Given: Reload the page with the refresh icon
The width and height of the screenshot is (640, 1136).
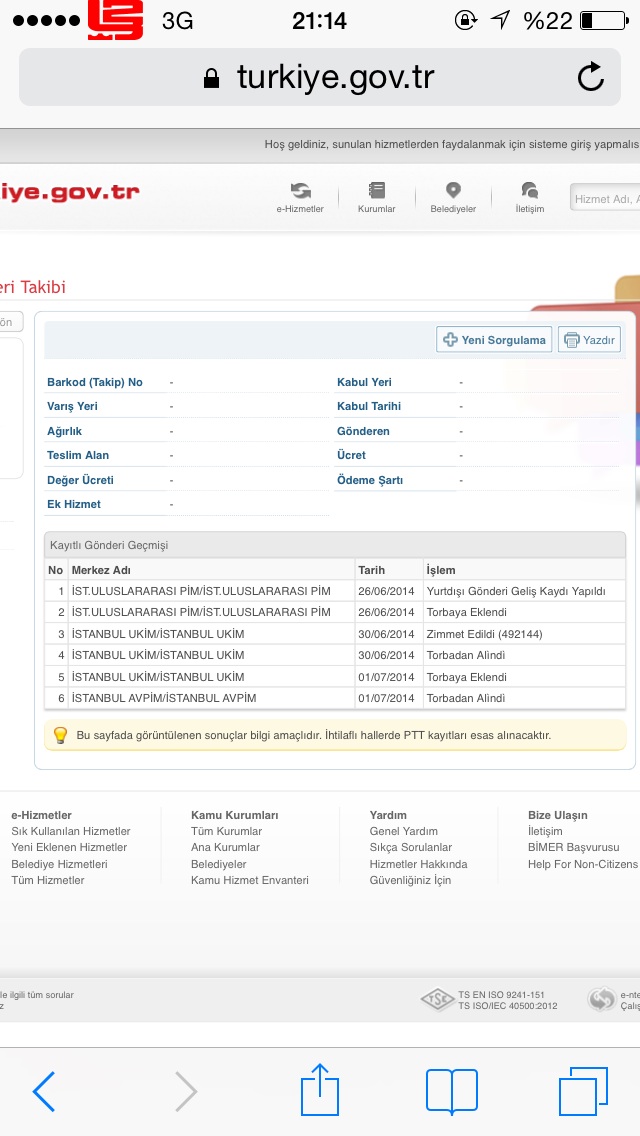Looking at the screenshot, I should click(x=591, y=77).
